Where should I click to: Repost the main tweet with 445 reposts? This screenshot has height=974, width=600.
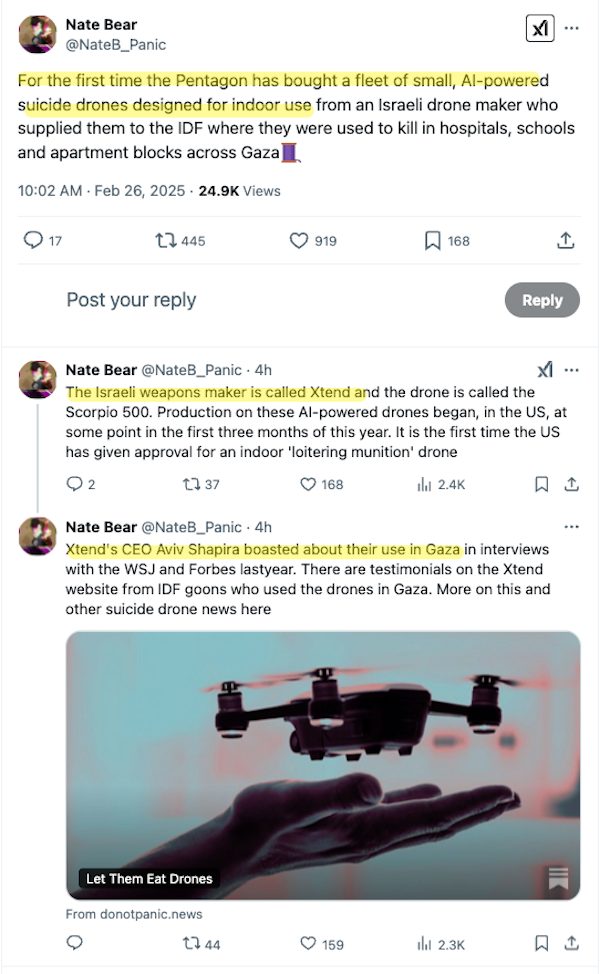pyautogui.click(x=180, y=240)
